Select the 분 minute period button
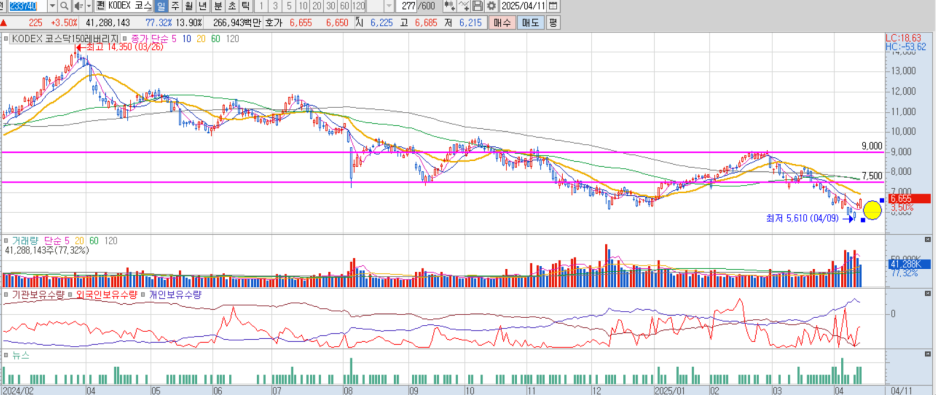This screenshot has width=936, height=395. click(x=217, y=7)
